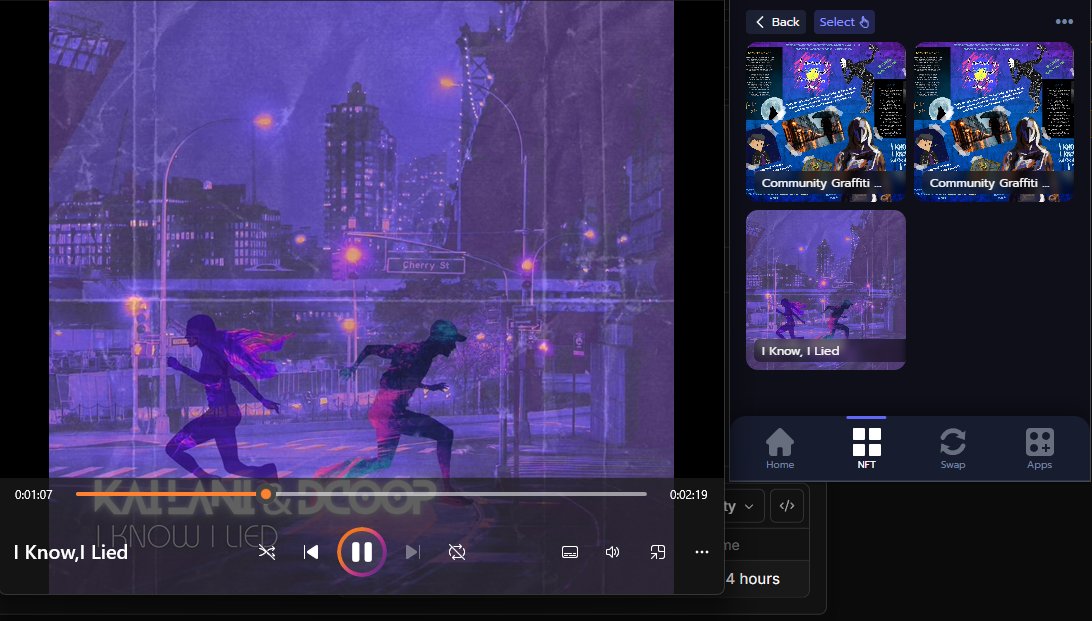Go to the wallet Home tab
This screenshot has height=621, width=1092.
(x=780, y=448)
